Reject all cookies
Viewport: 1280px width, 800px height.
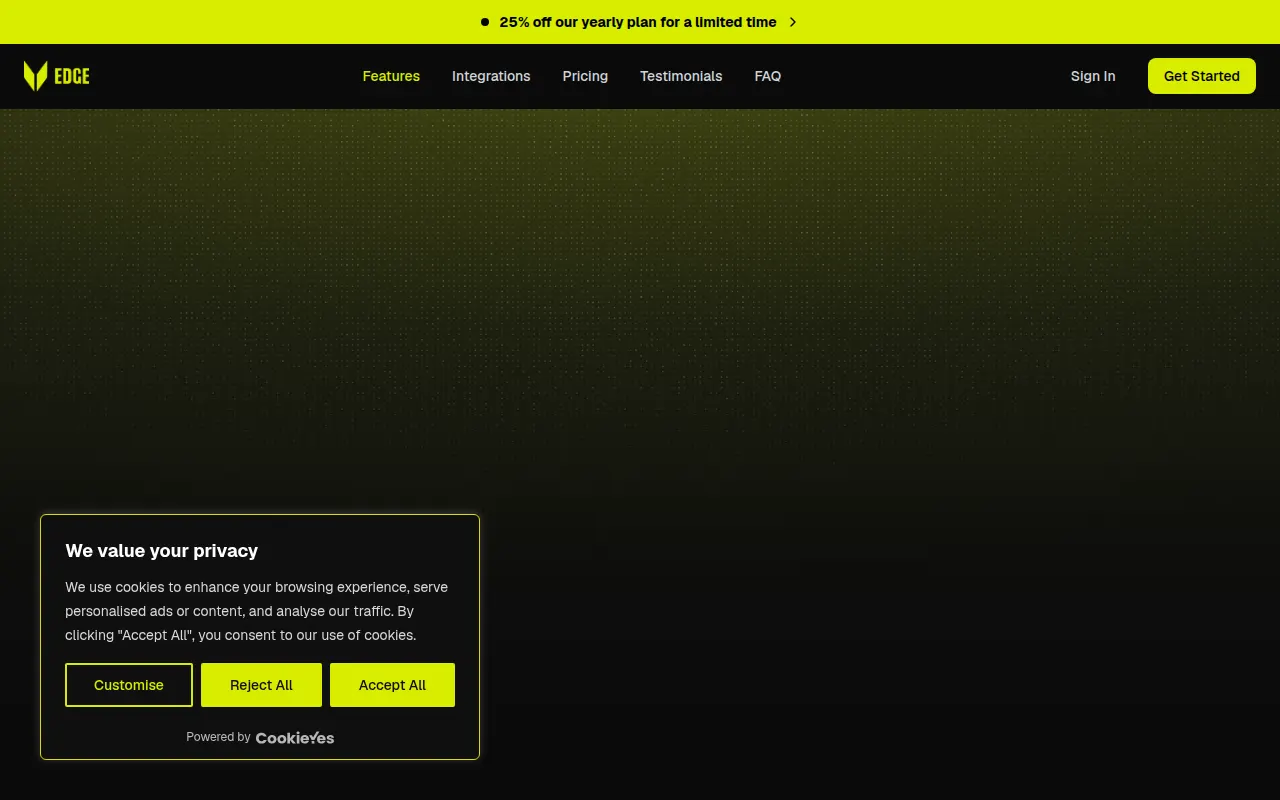(x=261, y=685)
